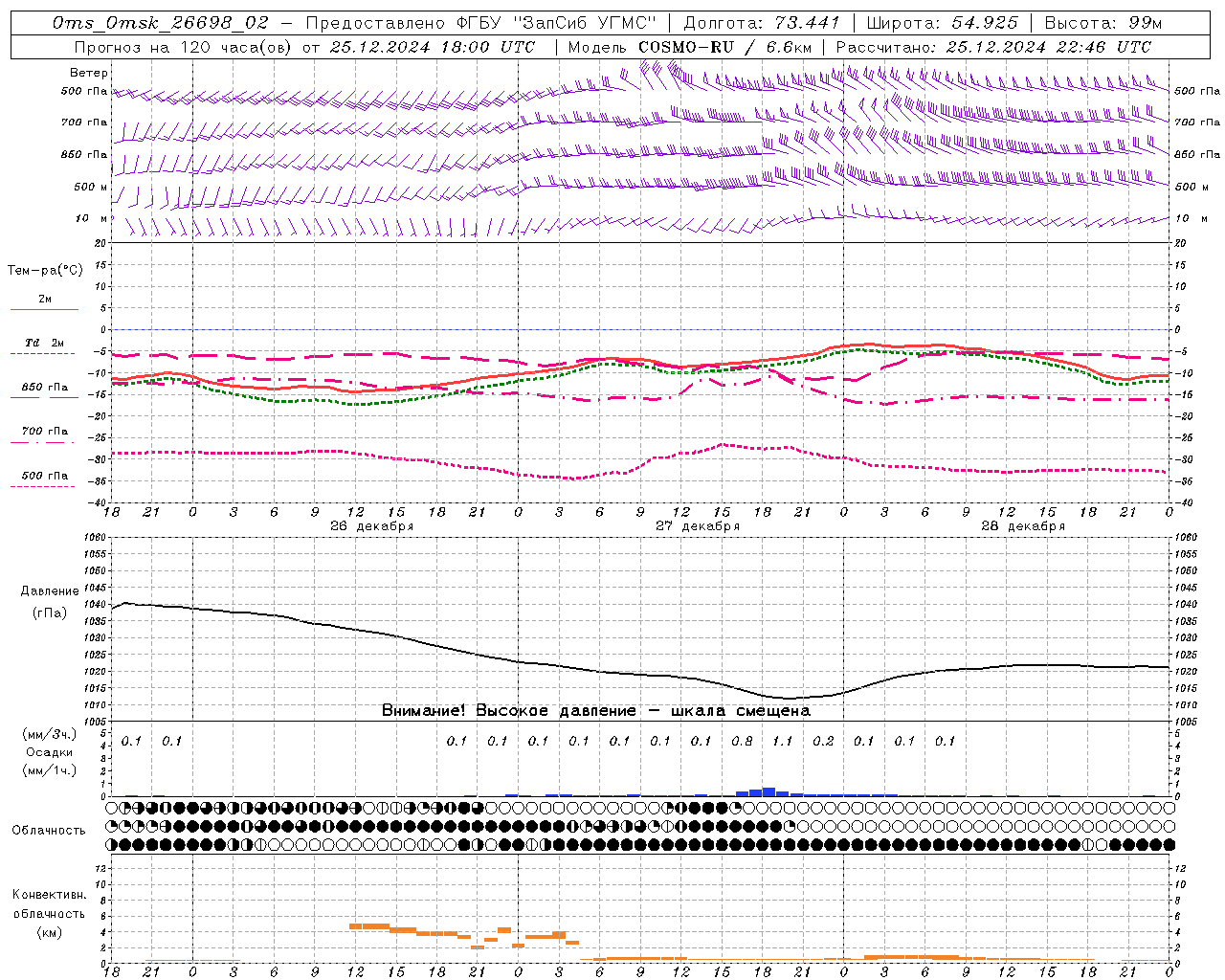1225x980 pixels.
Task: Click the 1.1 precipitation amount value
Action: point(783,742)
